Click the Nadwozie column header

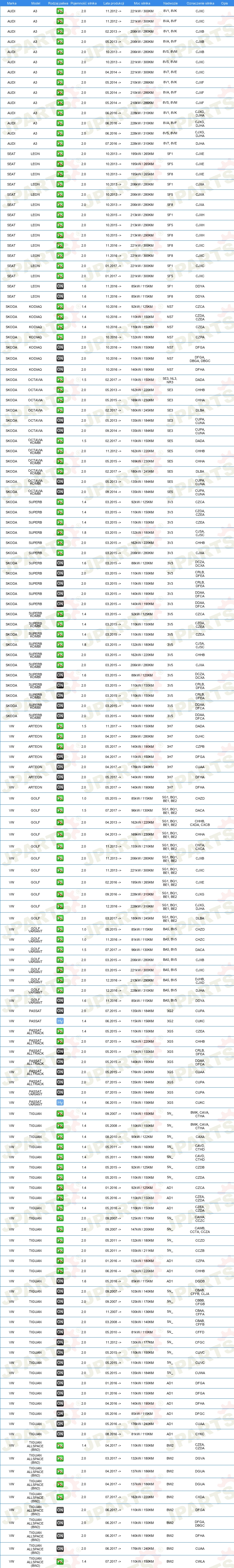point(170,3)
